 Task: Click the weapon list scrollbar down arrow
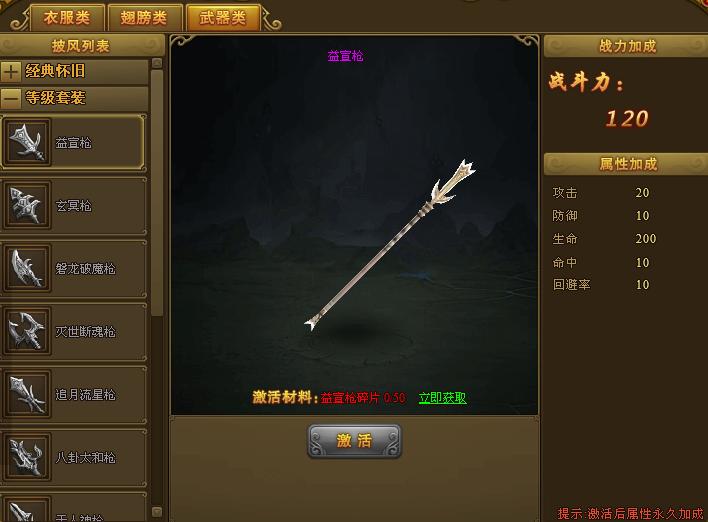pyautogui.click(x=157, y=512)
